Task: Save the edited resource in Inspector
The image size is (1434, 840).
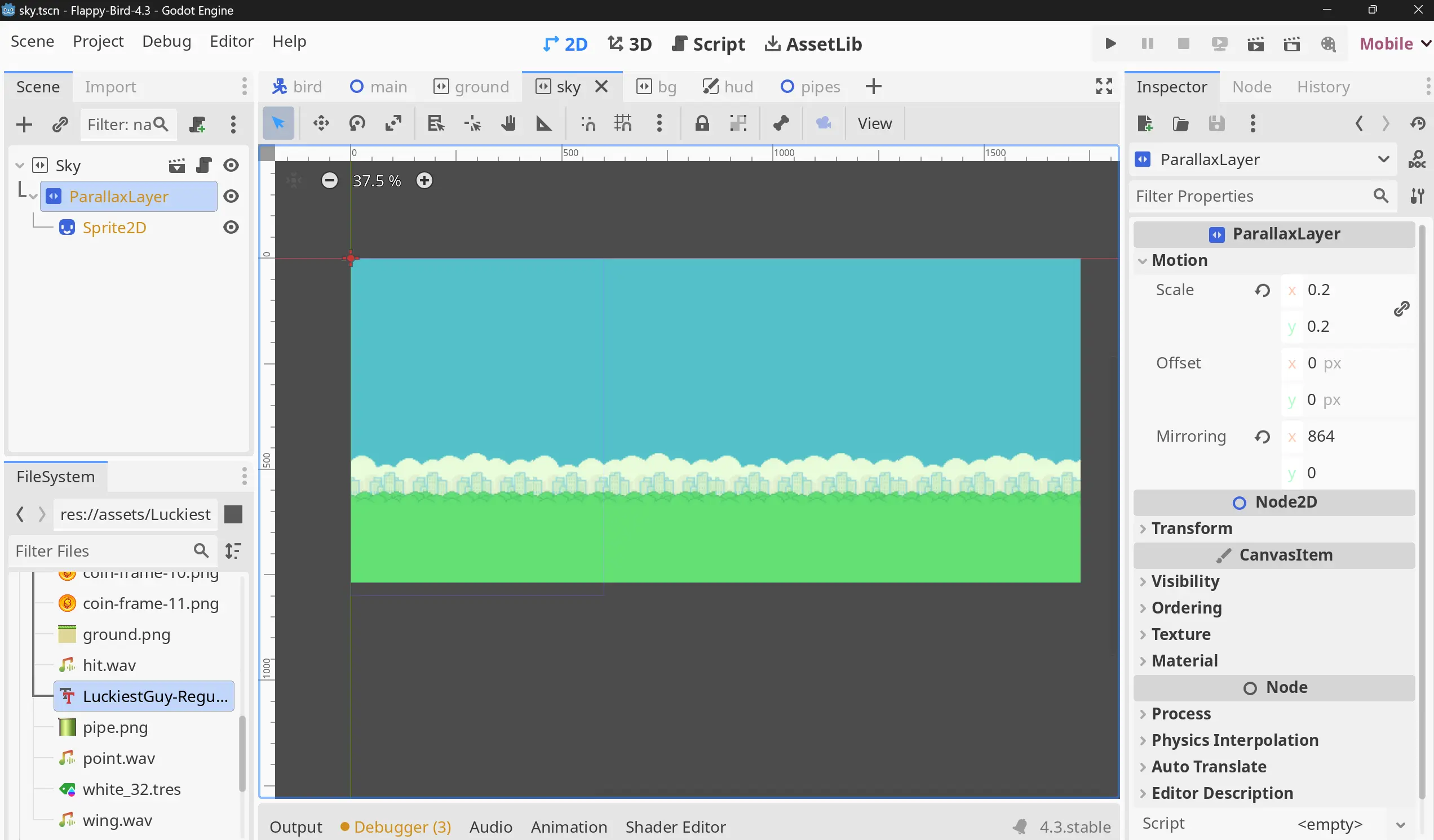Action: (x=1216, y=123)
